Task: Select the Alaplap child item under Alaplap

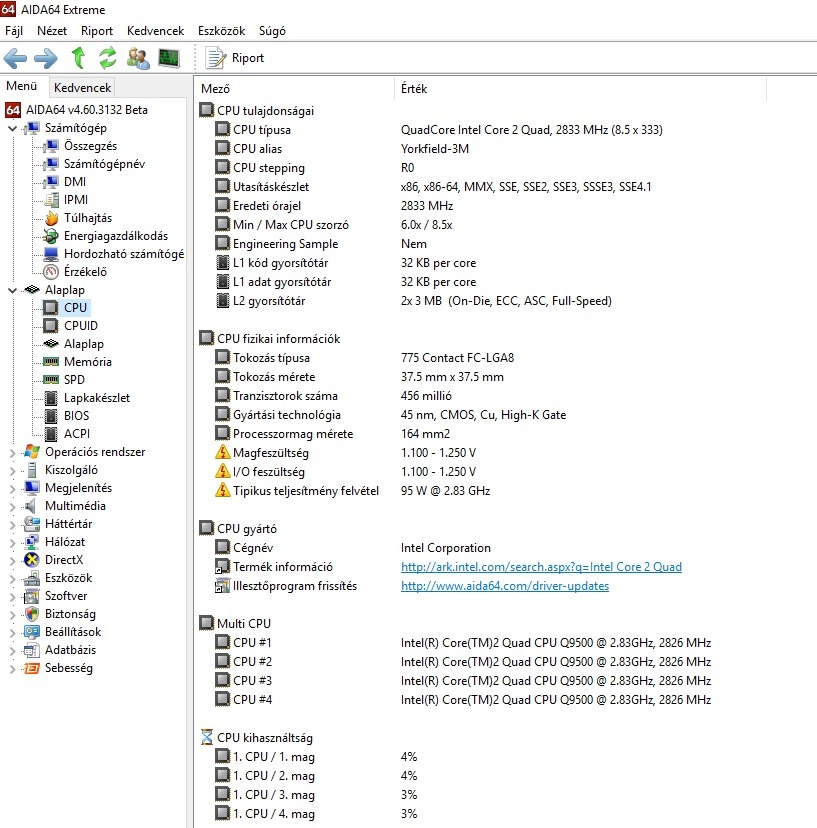Action: pos(83,344)
